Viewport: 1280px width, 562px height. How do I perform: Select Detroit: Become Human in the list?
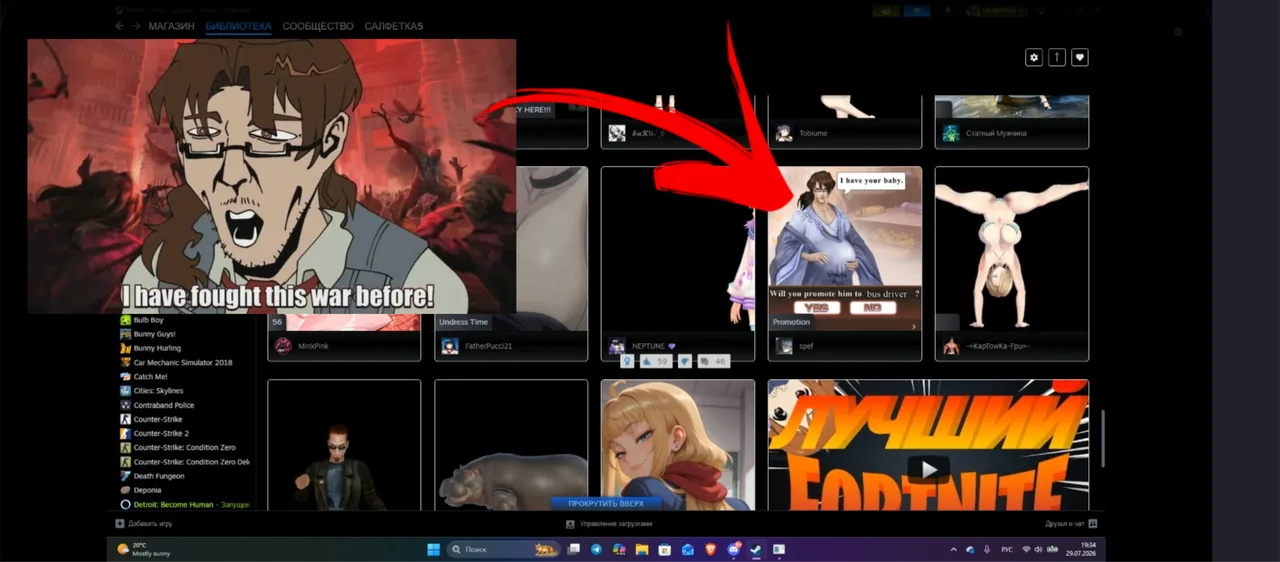tap(184, 505)
